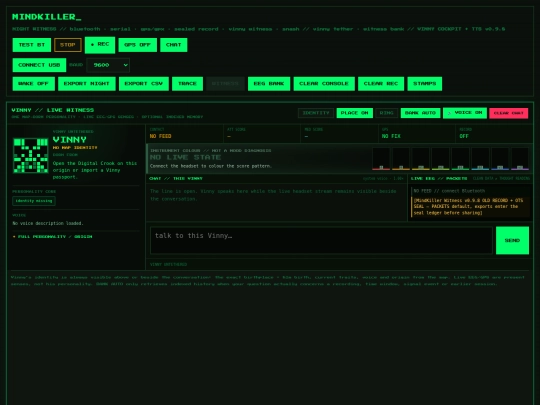This screenshot has height=405, width=540.
Task: Click the CONNECT USB button
Action: [x=39, y=65]
